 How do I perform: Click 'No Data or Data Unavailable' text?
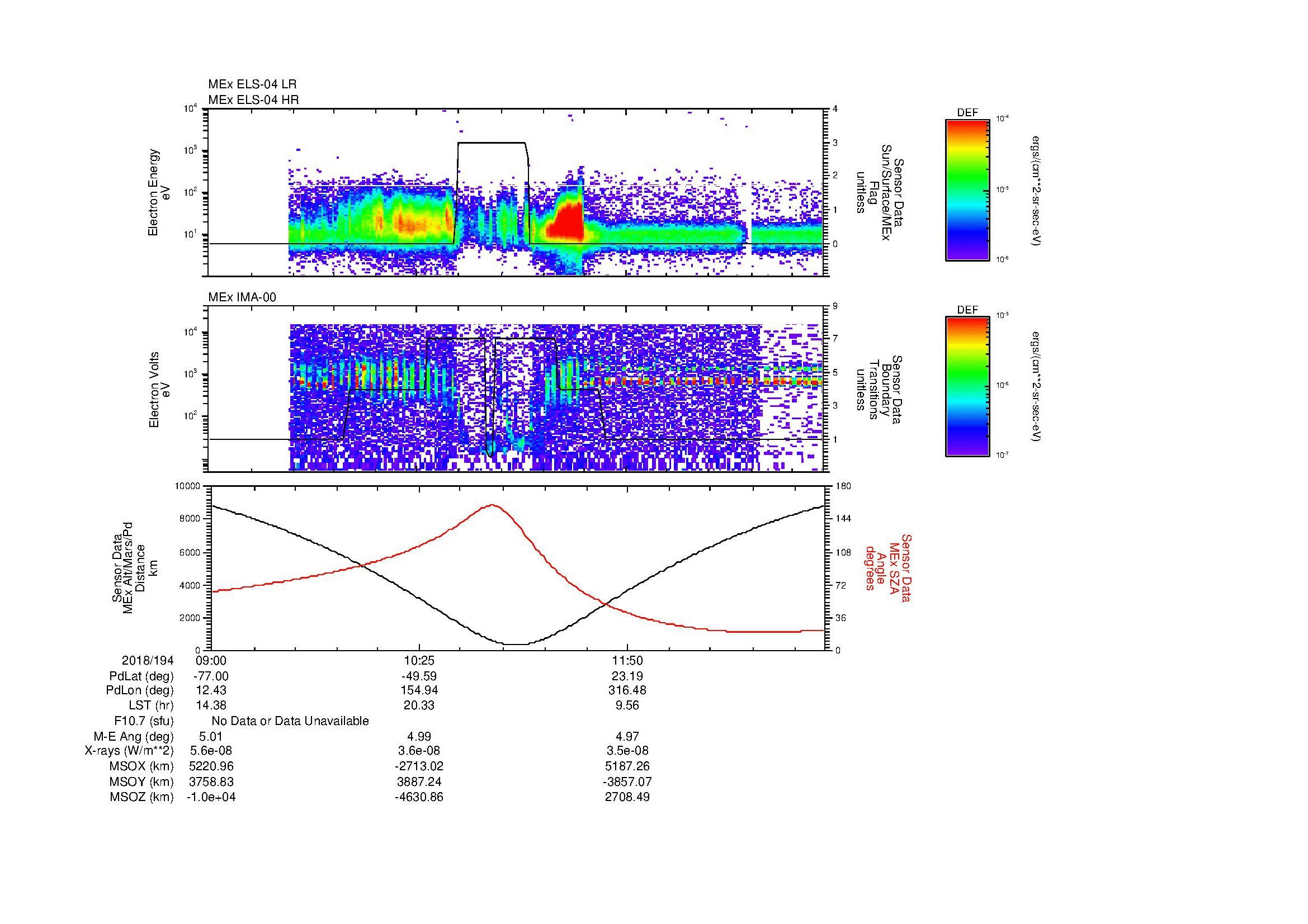pos(290,721)
